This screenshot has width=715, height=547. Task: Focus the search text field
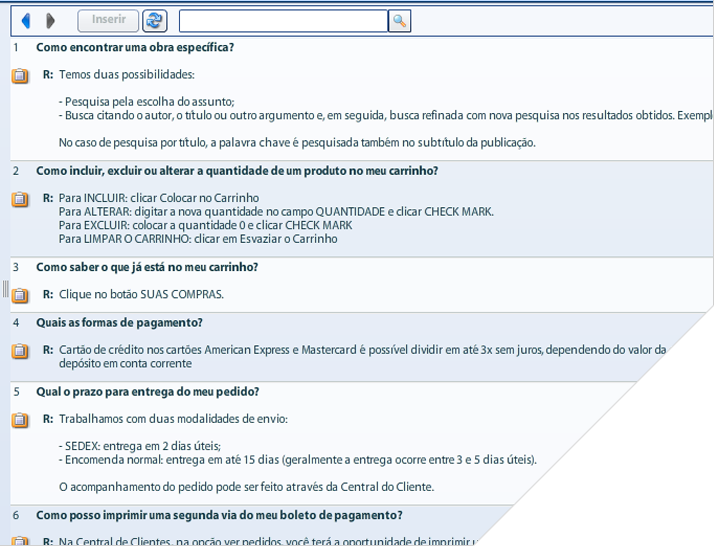[283, 21]
